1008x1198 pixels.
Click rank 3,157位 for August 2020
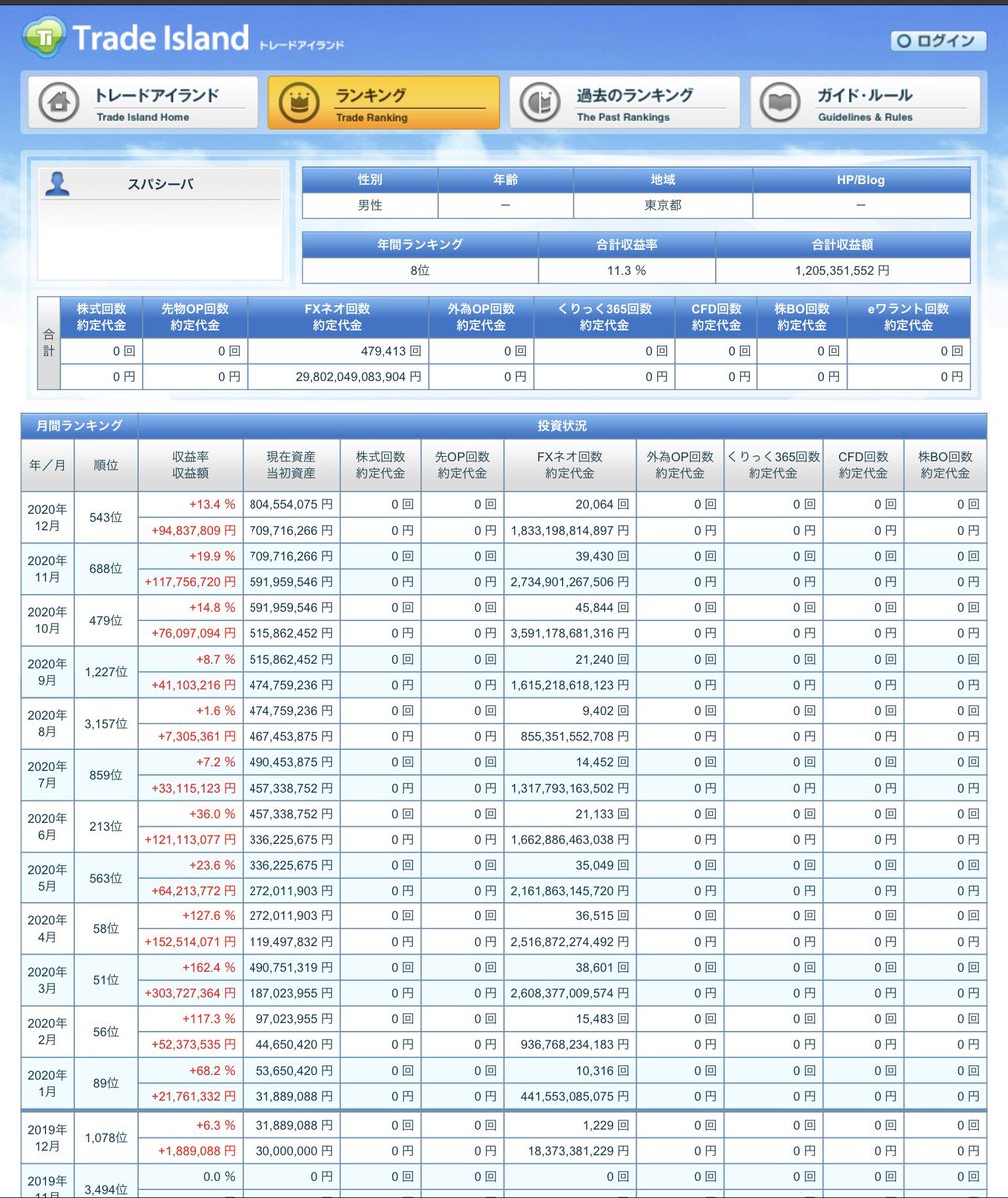pyautogui.click(x=106, y=724)
